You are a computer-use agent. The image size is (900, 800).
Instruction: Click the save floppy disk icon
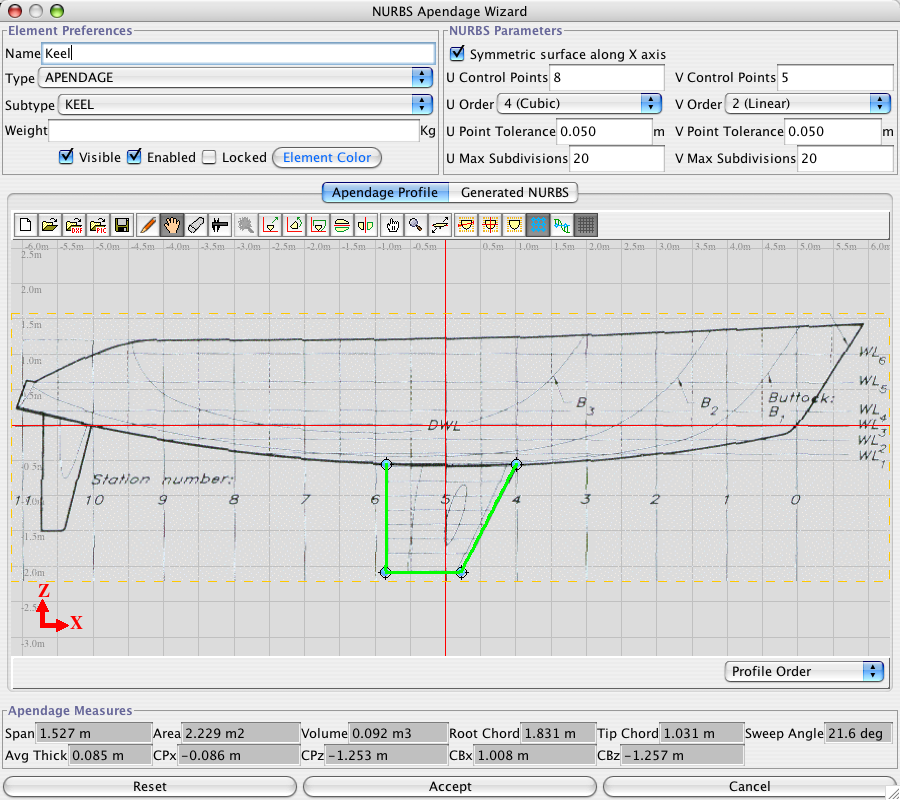tap(122, 225)
